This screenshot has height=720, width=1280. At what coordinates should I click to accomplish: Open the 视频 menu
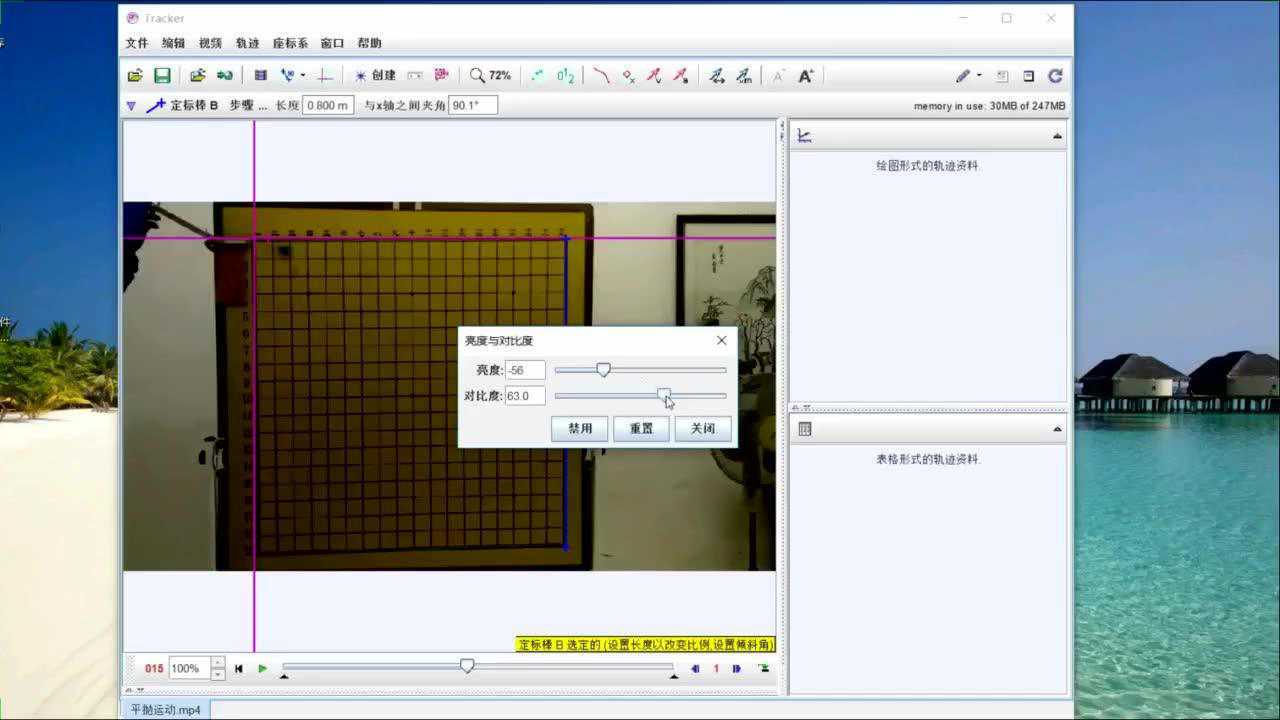click(x=210, y=43)
